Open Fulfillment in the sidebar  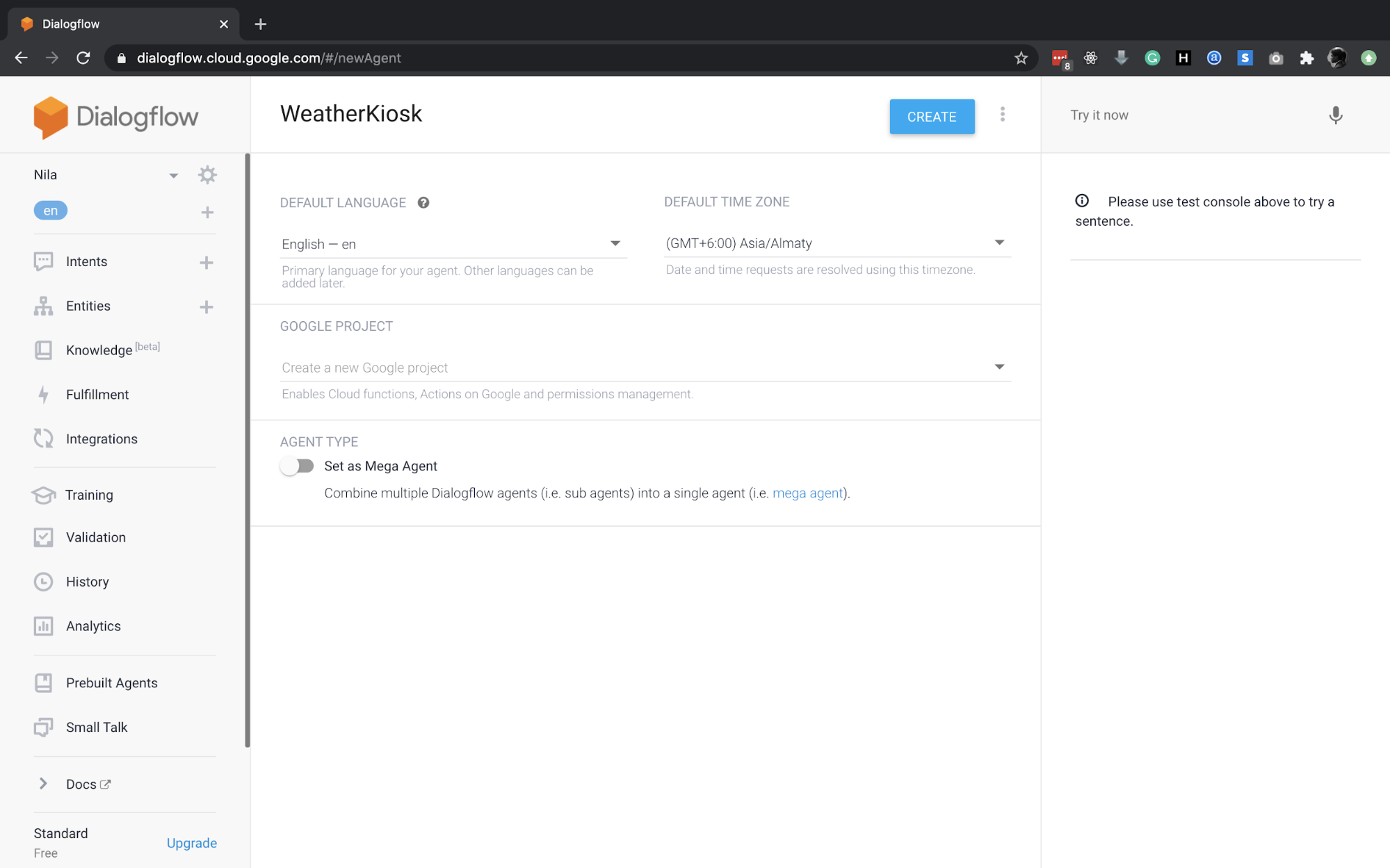tap(97, 395)
